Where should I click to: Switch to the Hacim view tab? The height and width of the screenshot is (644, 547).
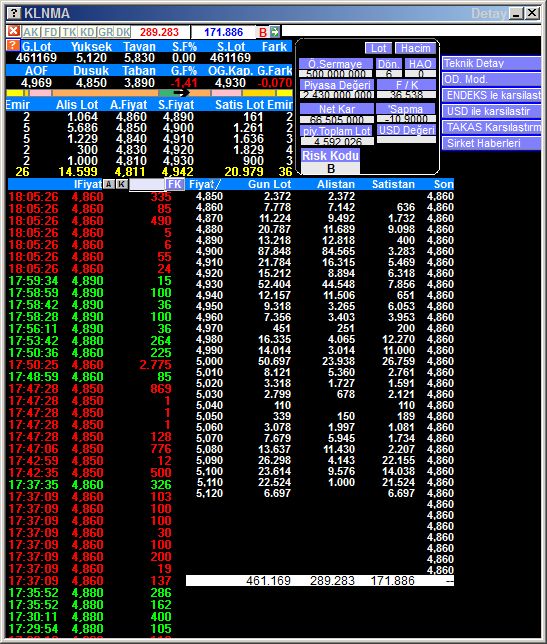416,48
